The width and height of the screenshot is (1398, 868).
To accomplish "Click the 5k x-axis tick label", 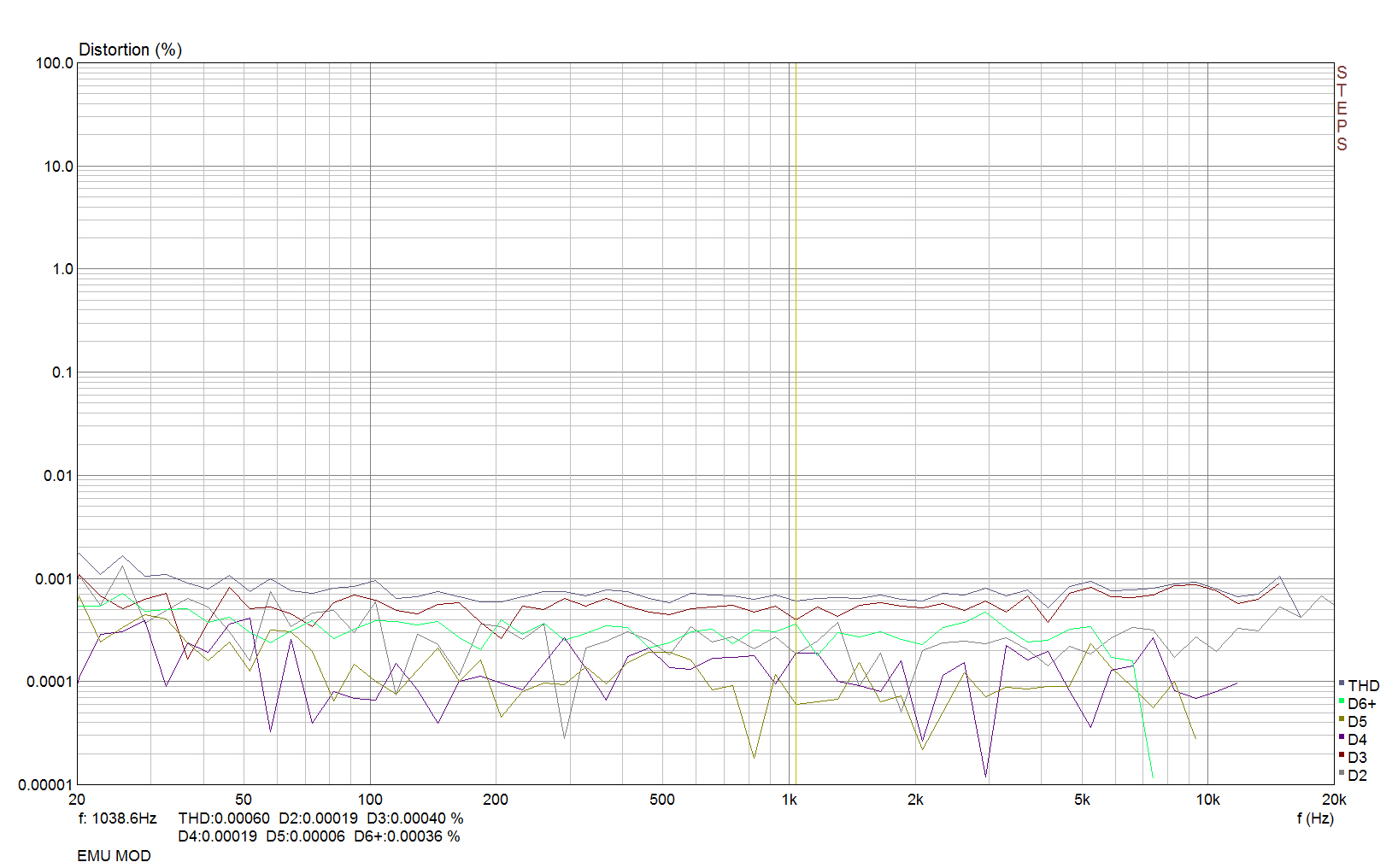I will (x=1082, y=800).
